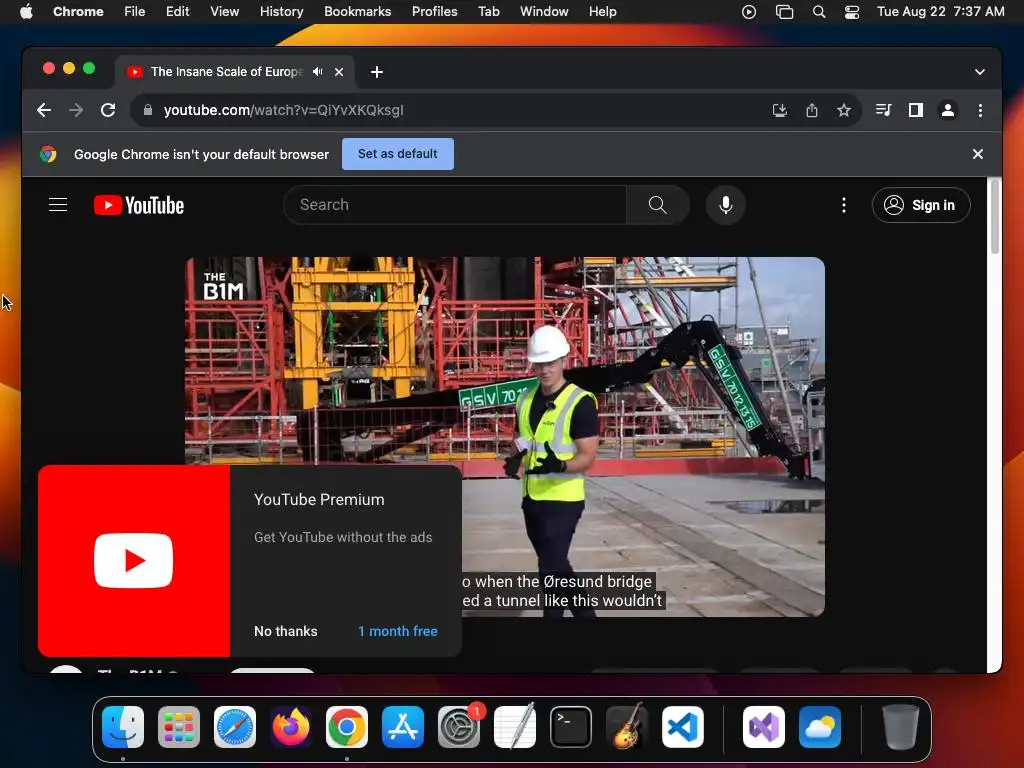Mute tab via speaker icon

(x=317, y=72)
